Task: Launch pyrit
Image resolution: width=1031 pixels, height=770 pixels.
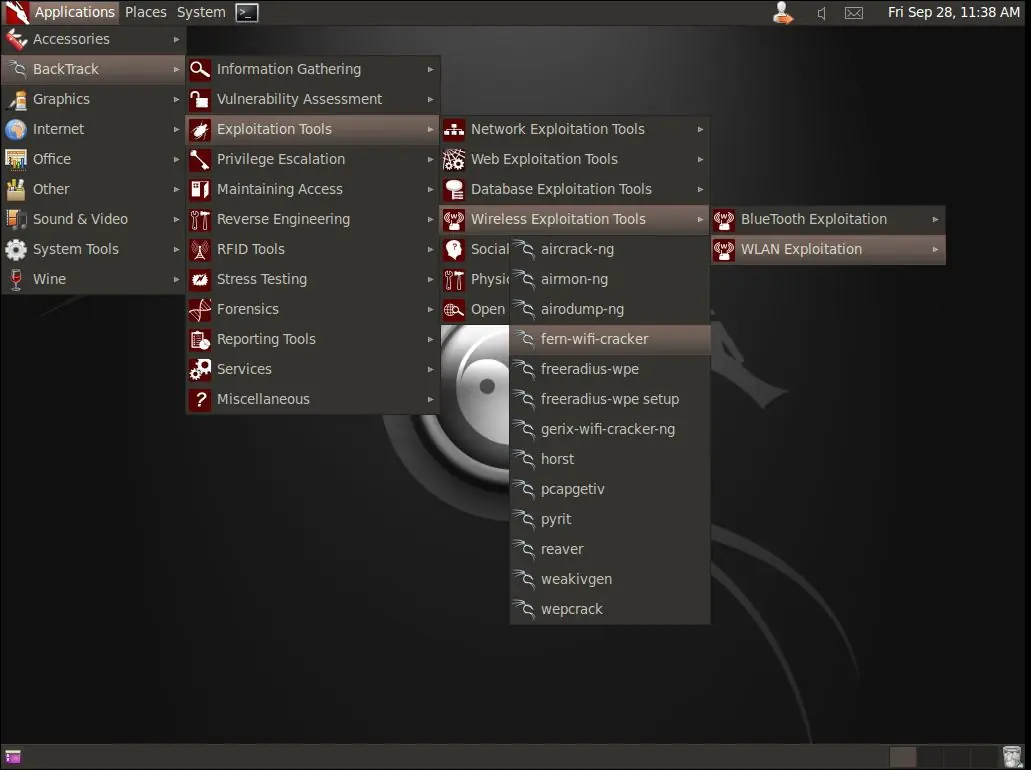Action: 610,519
